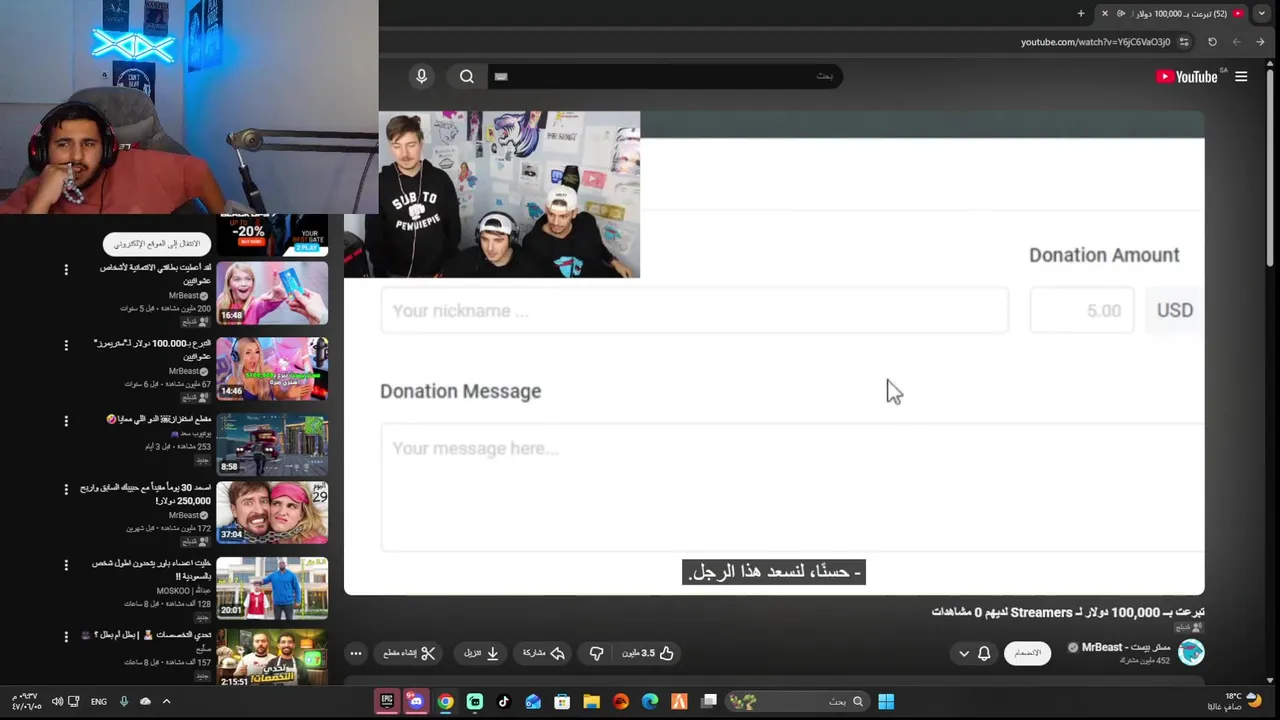Click the microphone tray icon
Screen dimensions: 1280x720
(124, 702)
